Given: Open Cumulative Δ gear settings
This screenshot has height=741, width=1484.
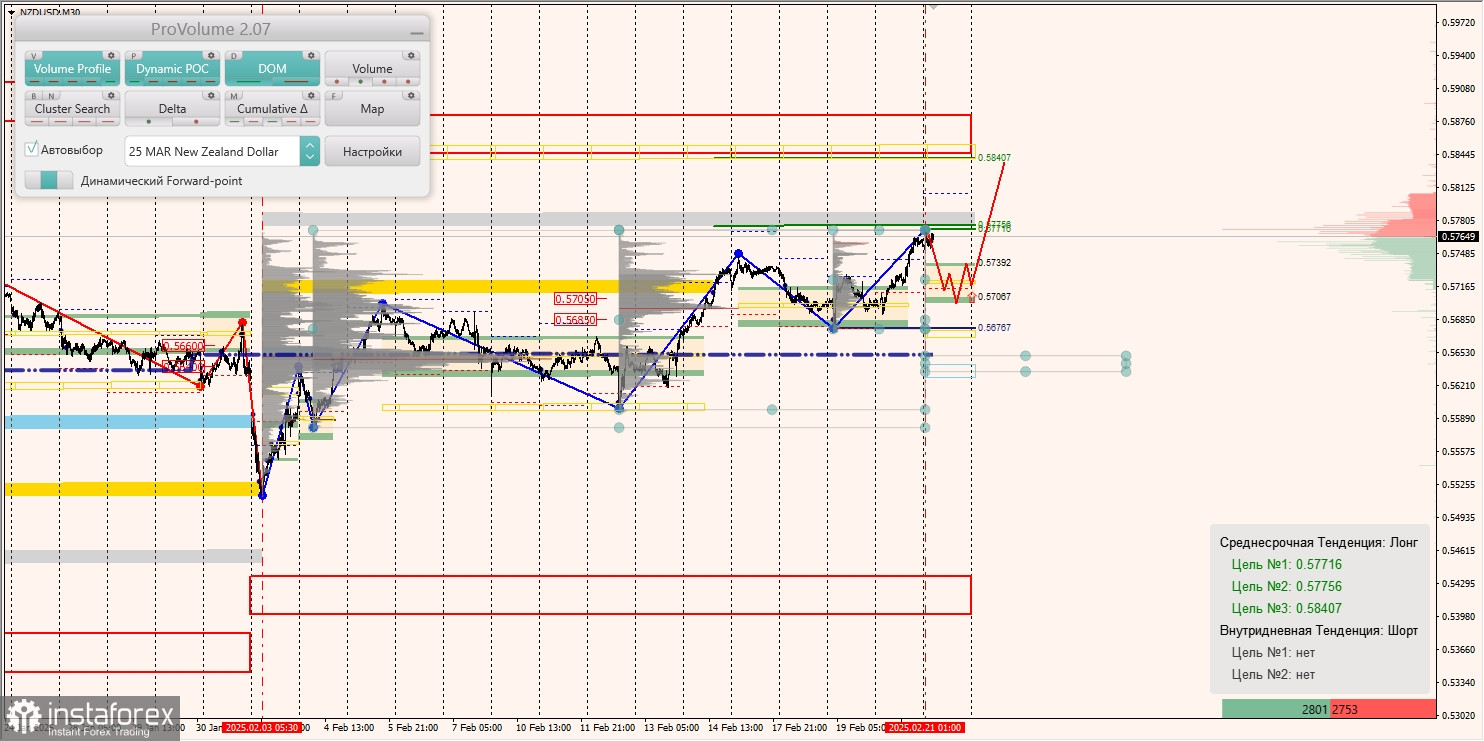Looking at the screenshot, I should [x=311, y=95].
